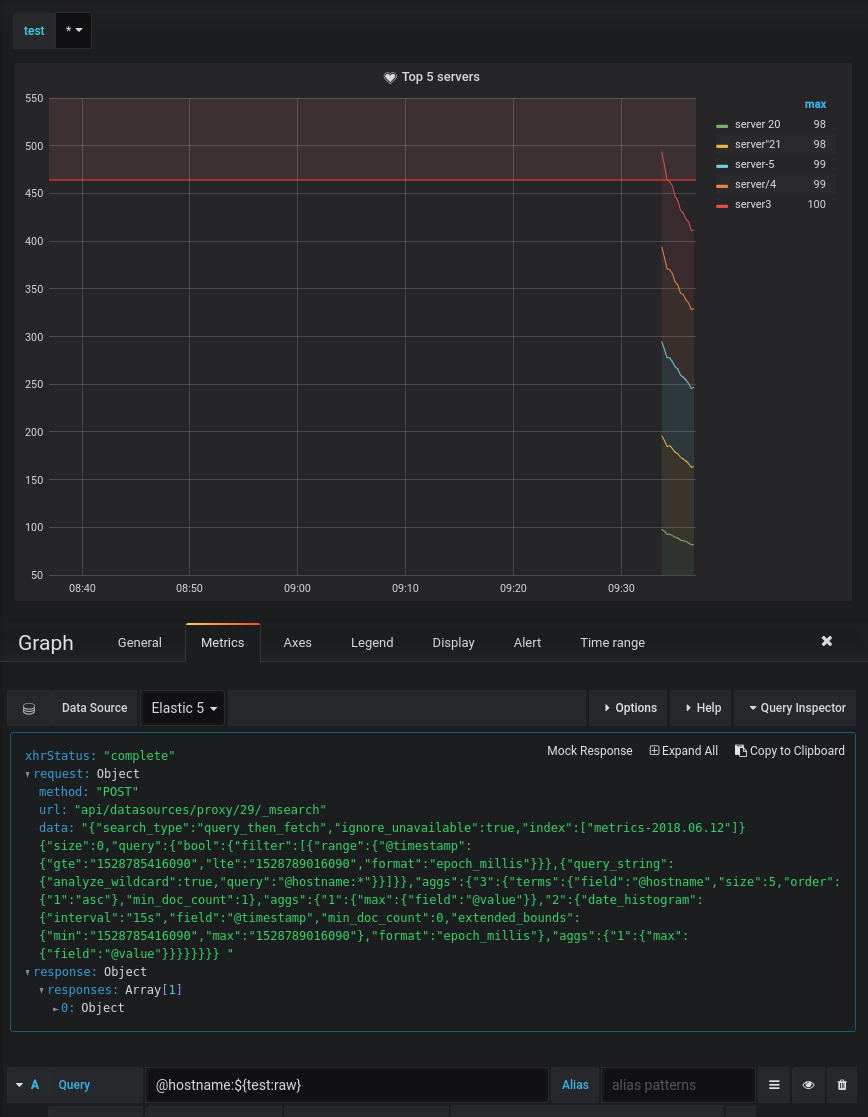This screenshot has height=1117, width=868.
Task: Click the database icon next to Data Source
Action: pos(29,708)
